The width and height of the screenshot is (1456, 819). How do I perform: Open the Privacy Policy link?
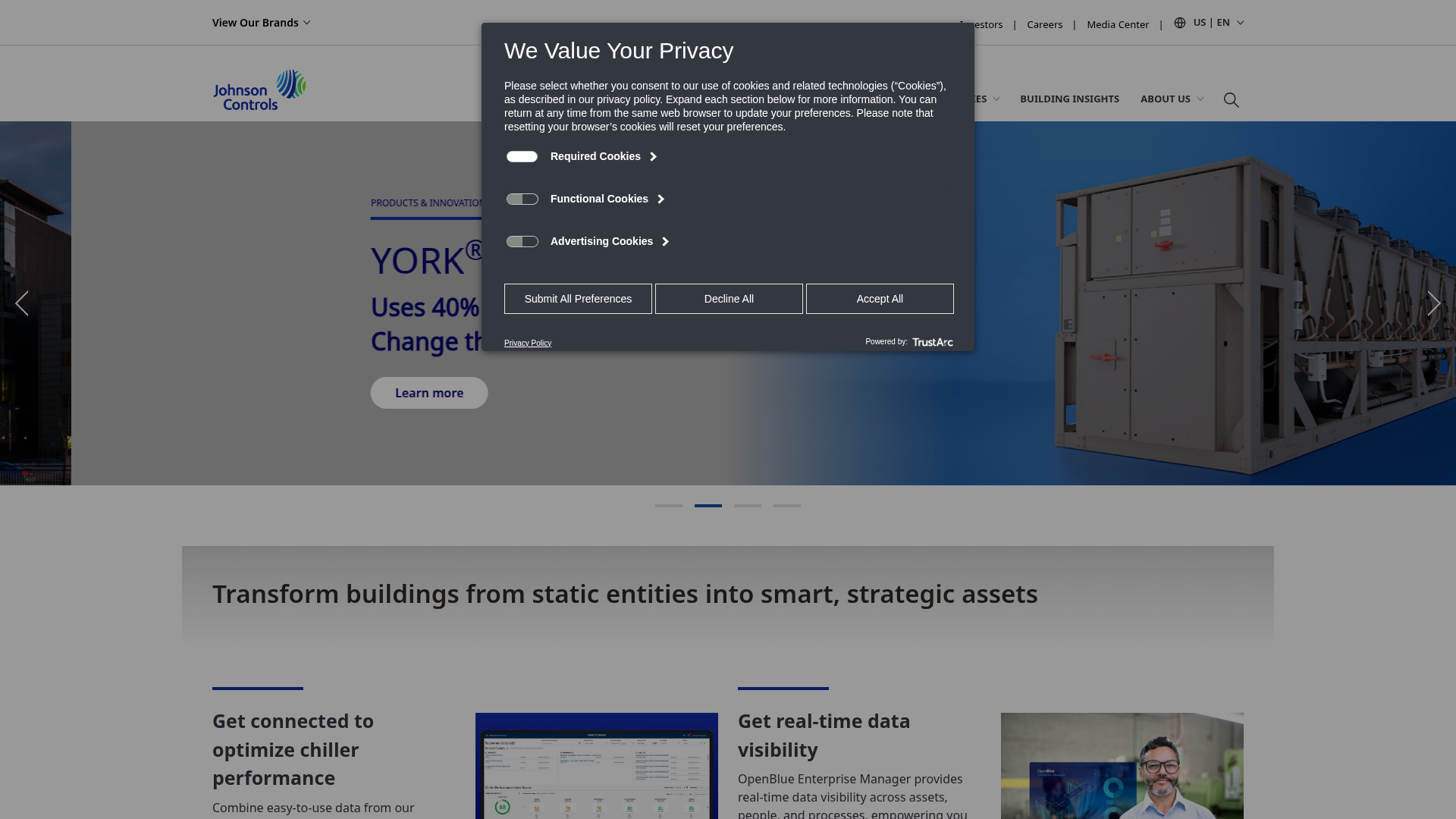pyautogui.click(x=527, y=343)
